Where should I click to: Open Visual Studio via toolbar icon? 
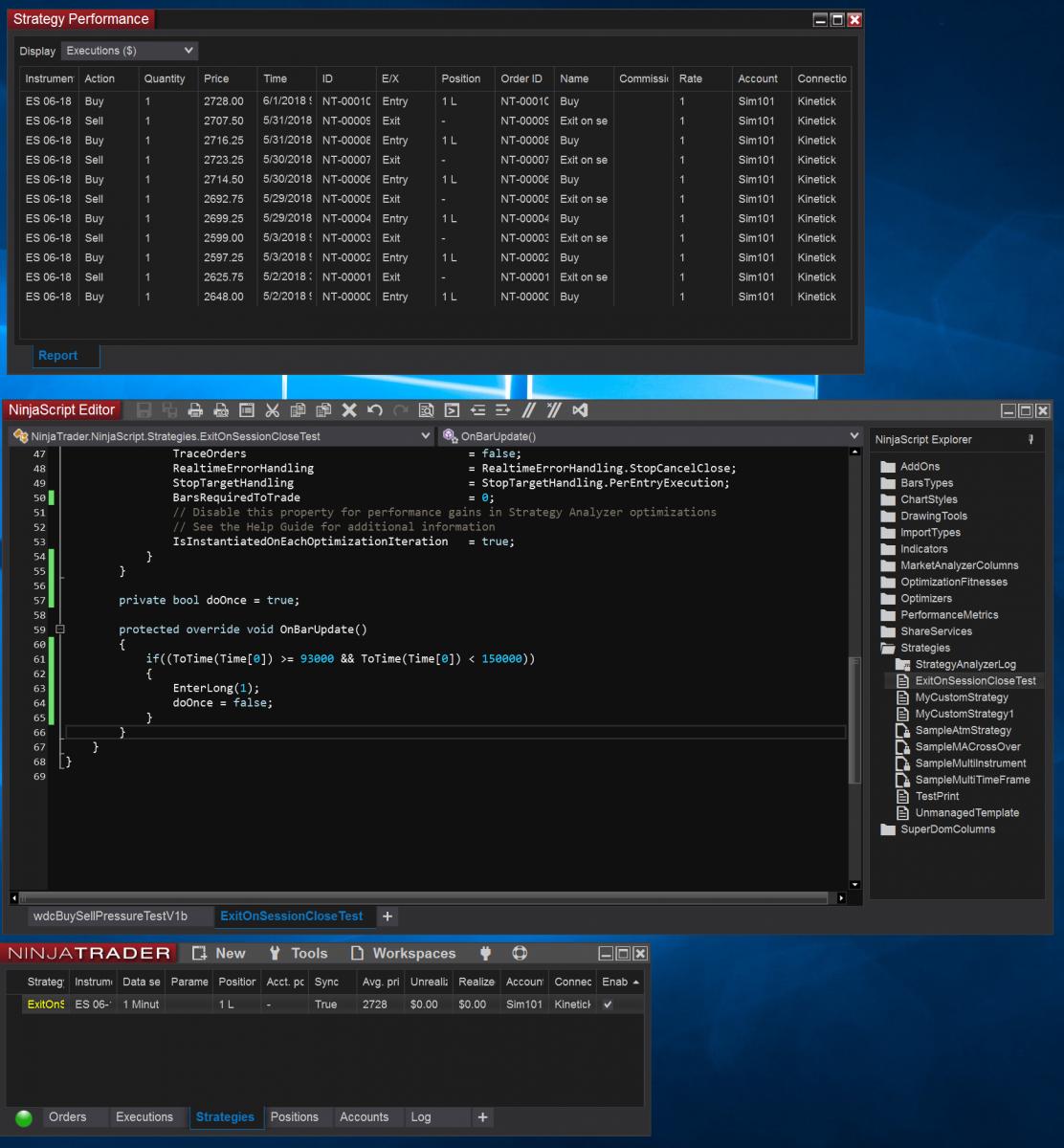[x=580, y=410]
